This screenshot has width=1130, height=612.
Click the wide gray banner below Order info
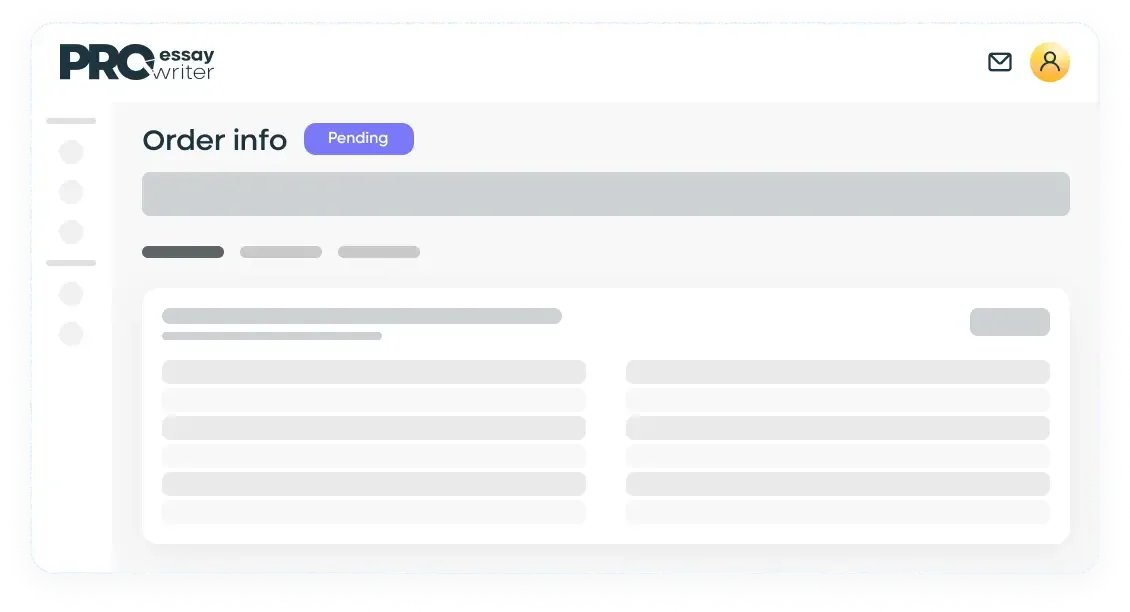pyautogui.click(x=606, y=194)
